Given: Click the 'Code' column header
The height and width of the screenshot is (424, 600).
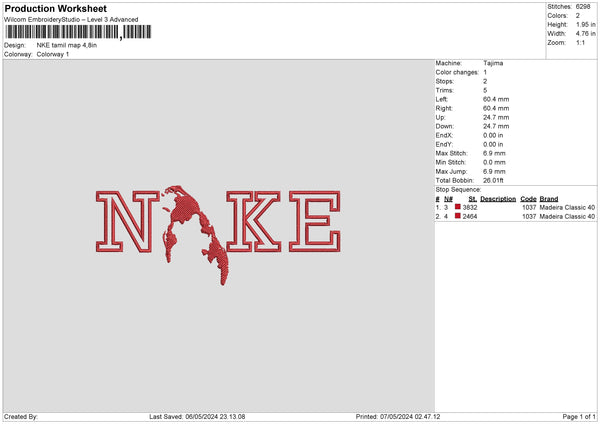Looking at the screenshot, I should pyautogui.click(x=528, y=199).
